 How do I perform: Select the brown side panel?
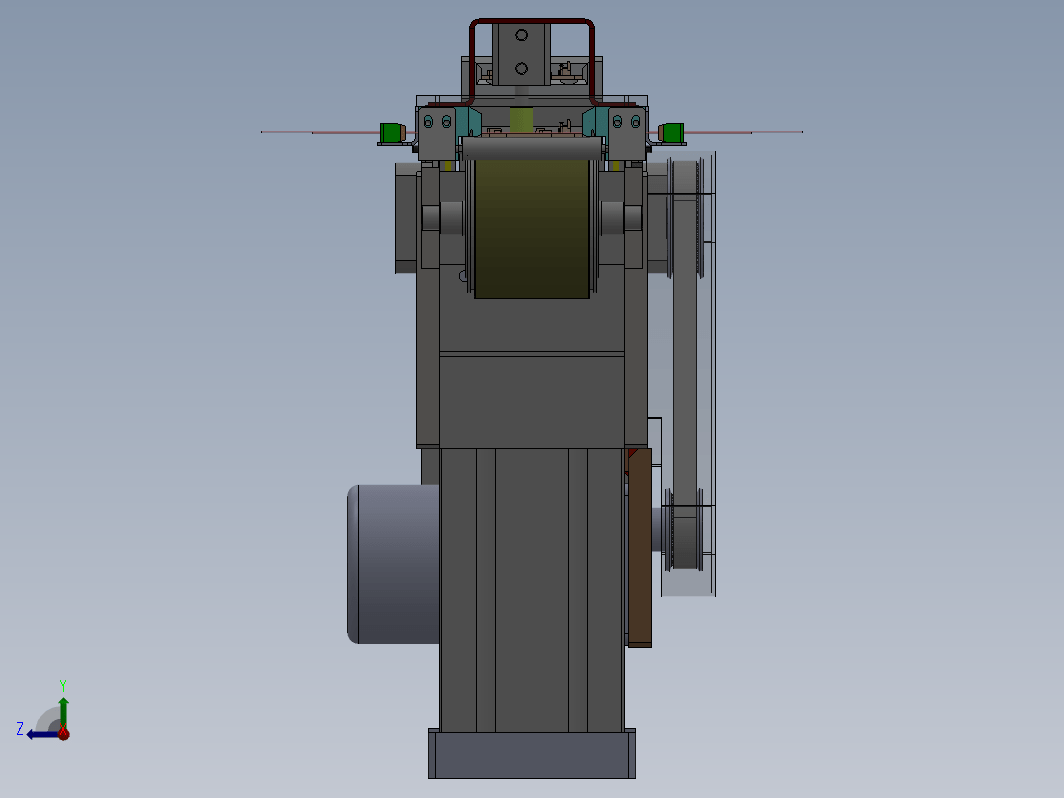click(639, 548)
